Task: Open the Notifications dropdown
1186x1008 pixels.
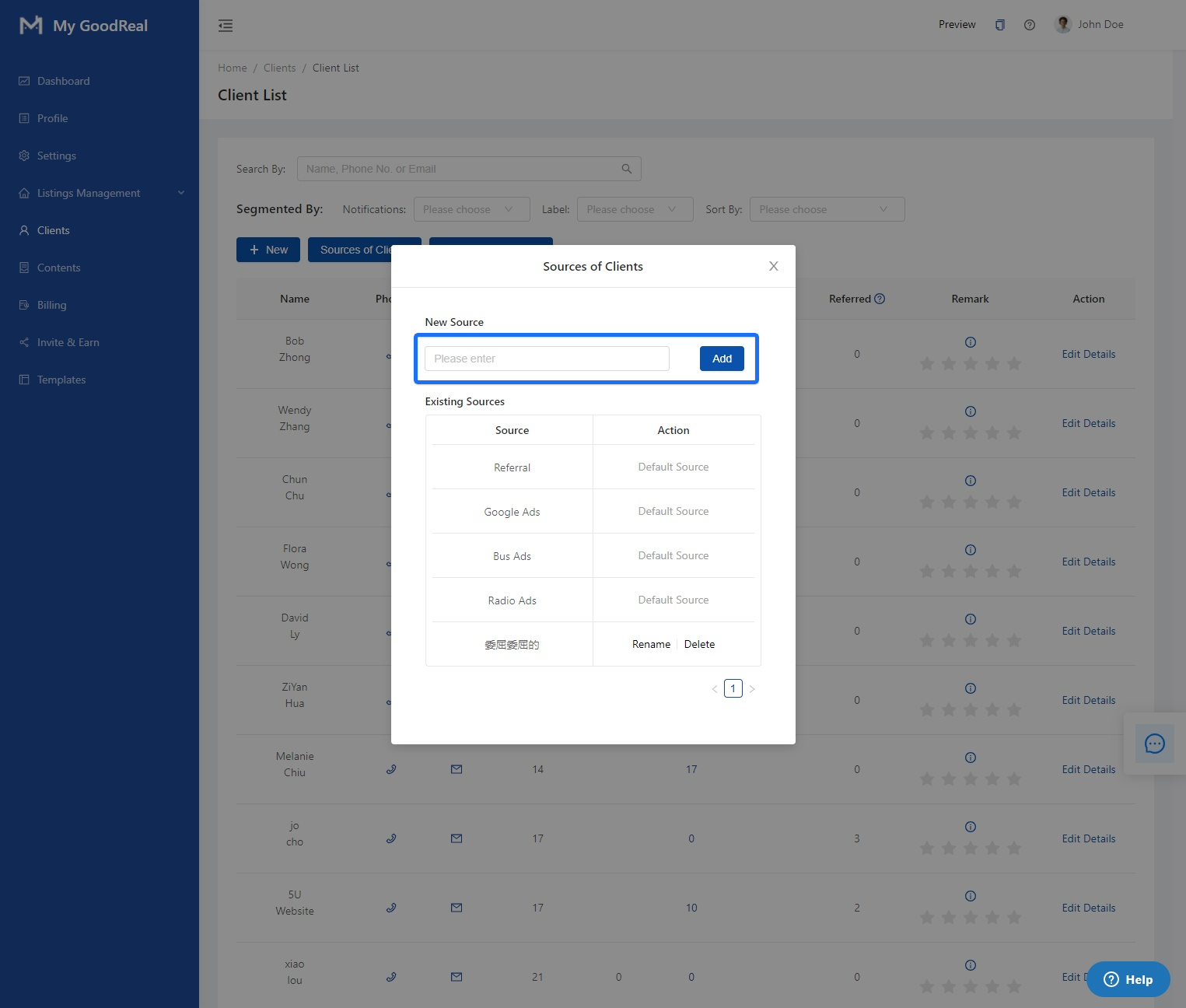Action: point(471,209)
